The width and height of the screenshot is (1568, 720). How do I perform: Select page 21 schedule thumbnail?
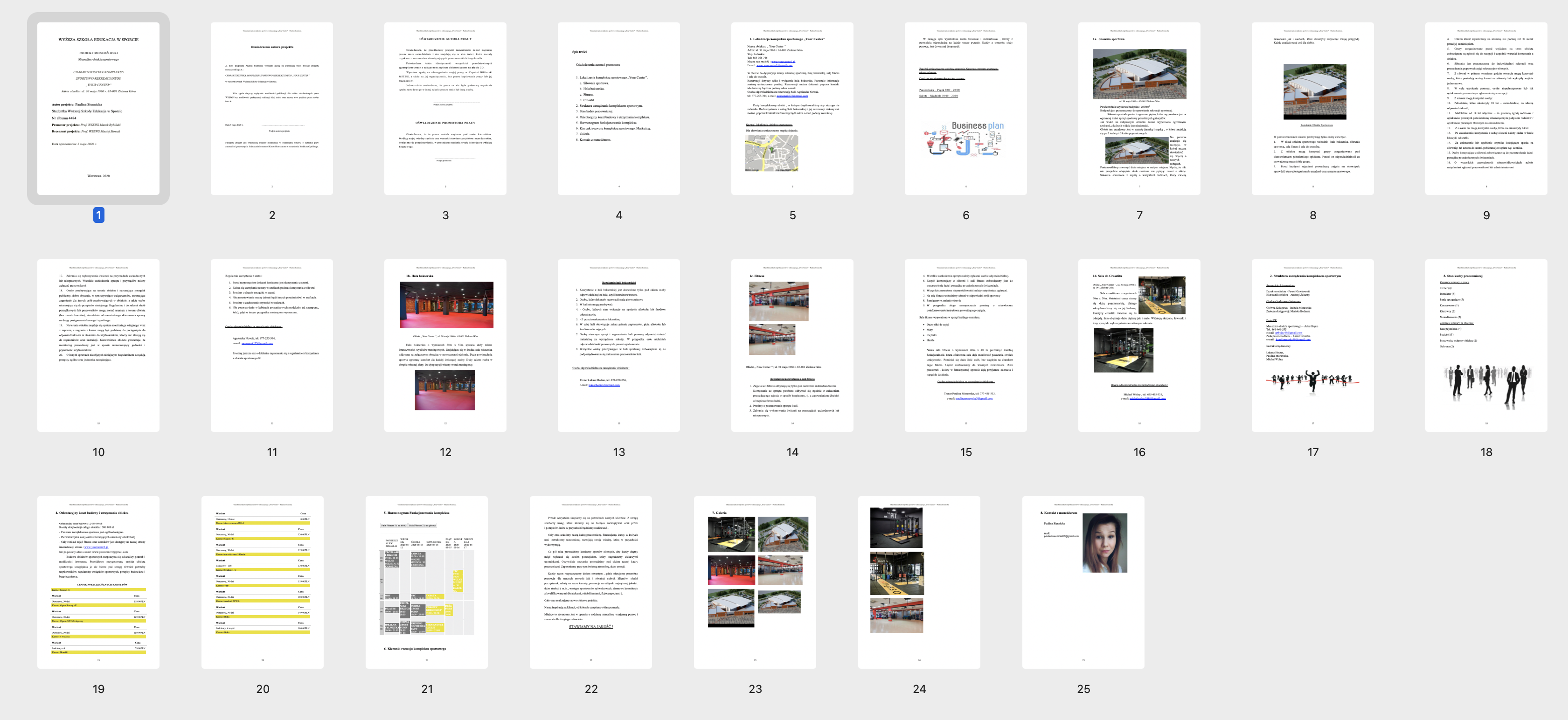[x=427, y=582]
